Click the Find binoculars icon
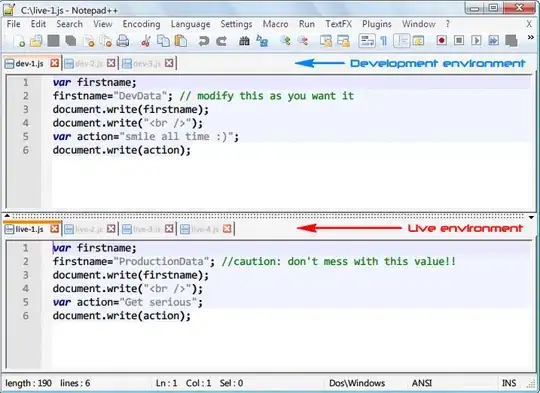Screen dimensions: 540x393 (244, 41)
